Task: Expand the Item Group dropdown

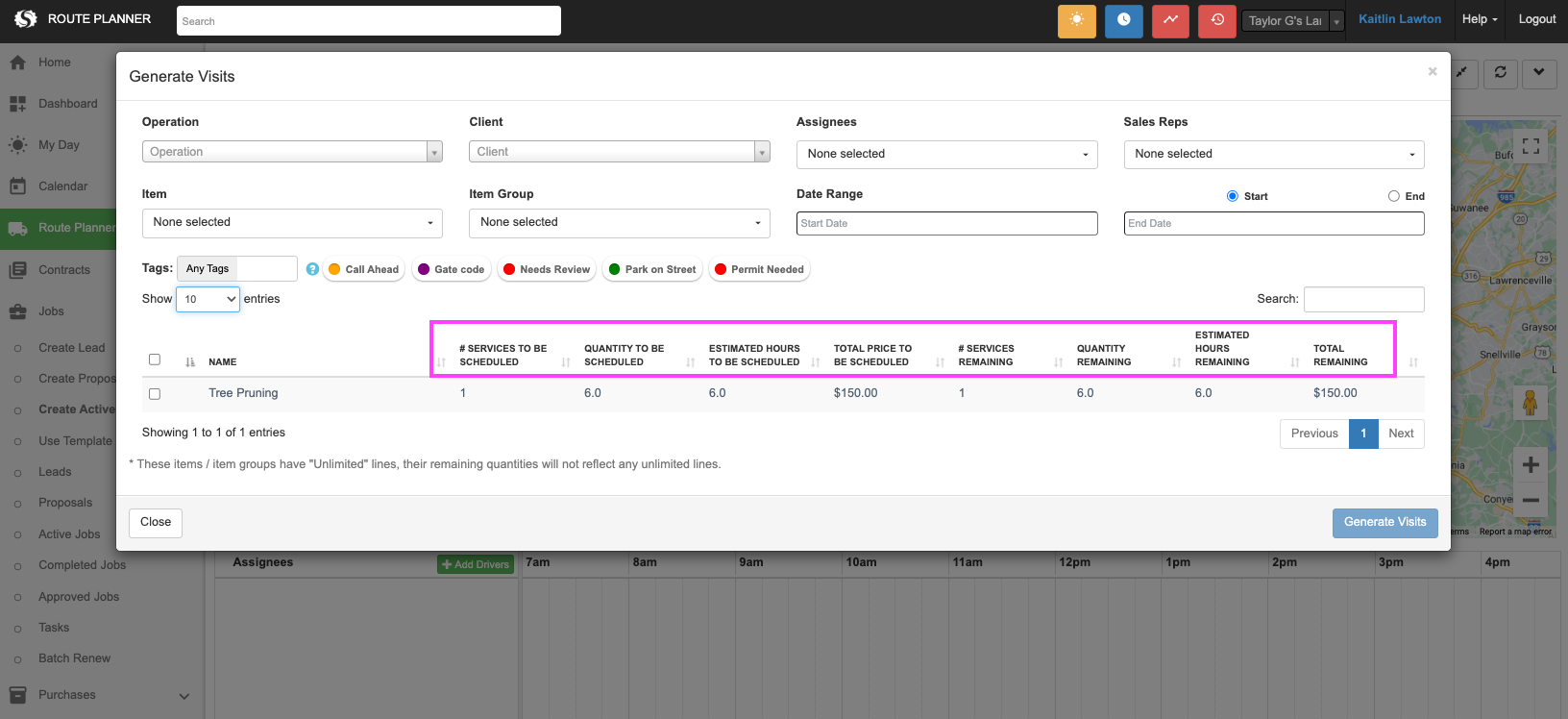Action: click(619, 223)
